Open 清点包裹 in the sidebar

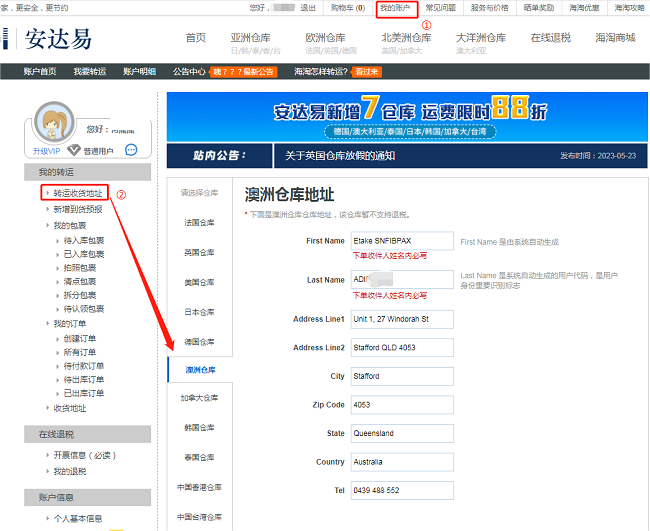point(80,281)
